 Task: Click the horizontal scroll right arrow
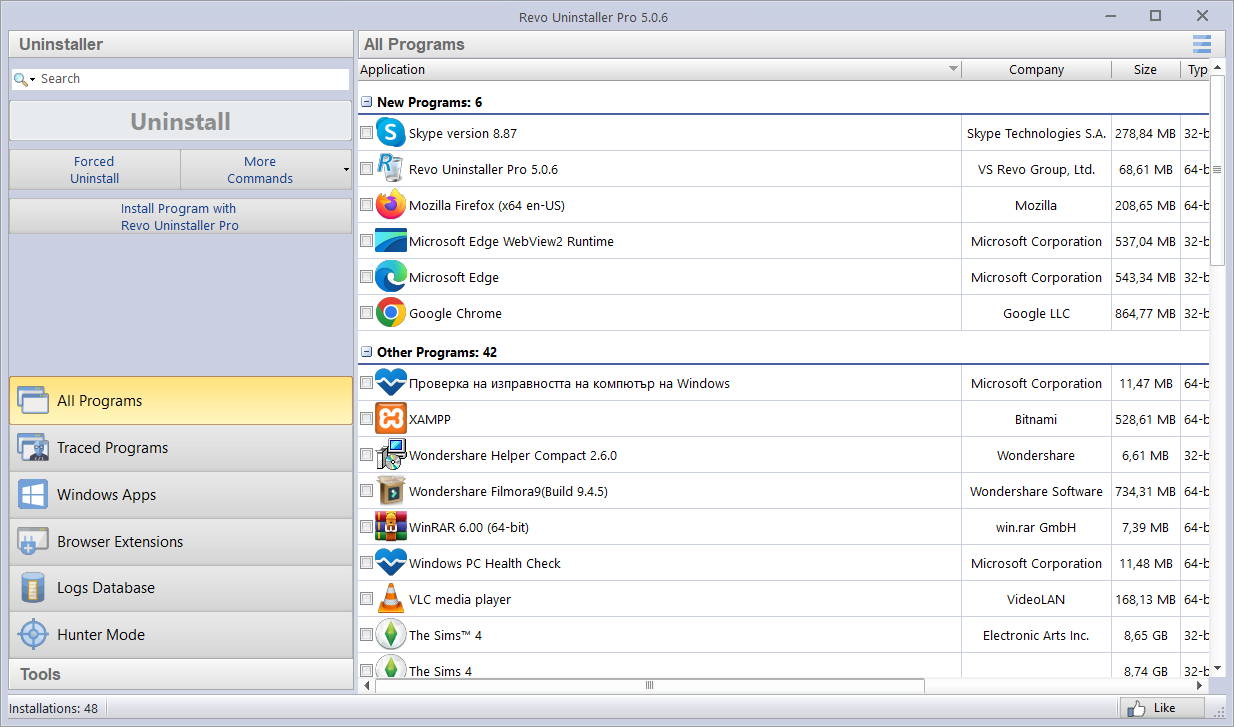[x=1201, y=685]
